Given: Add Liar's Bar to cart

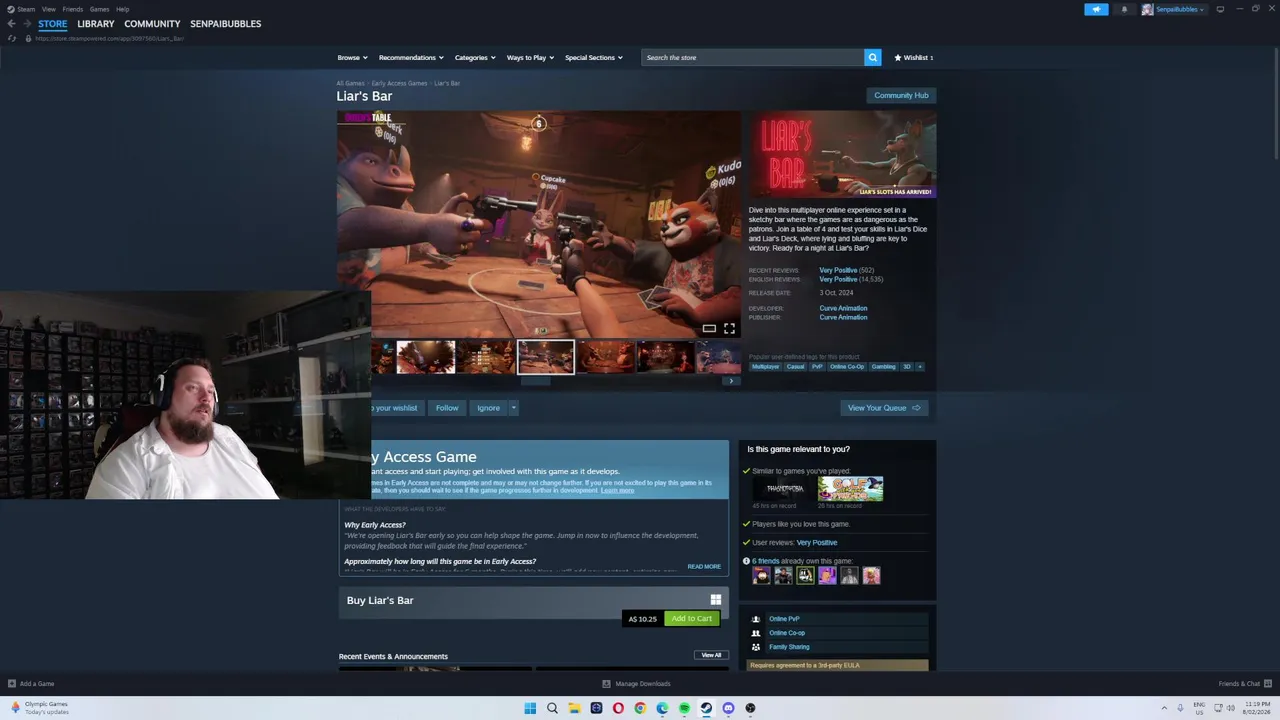Looking at the screenshot, I should (x=692, y=619).
